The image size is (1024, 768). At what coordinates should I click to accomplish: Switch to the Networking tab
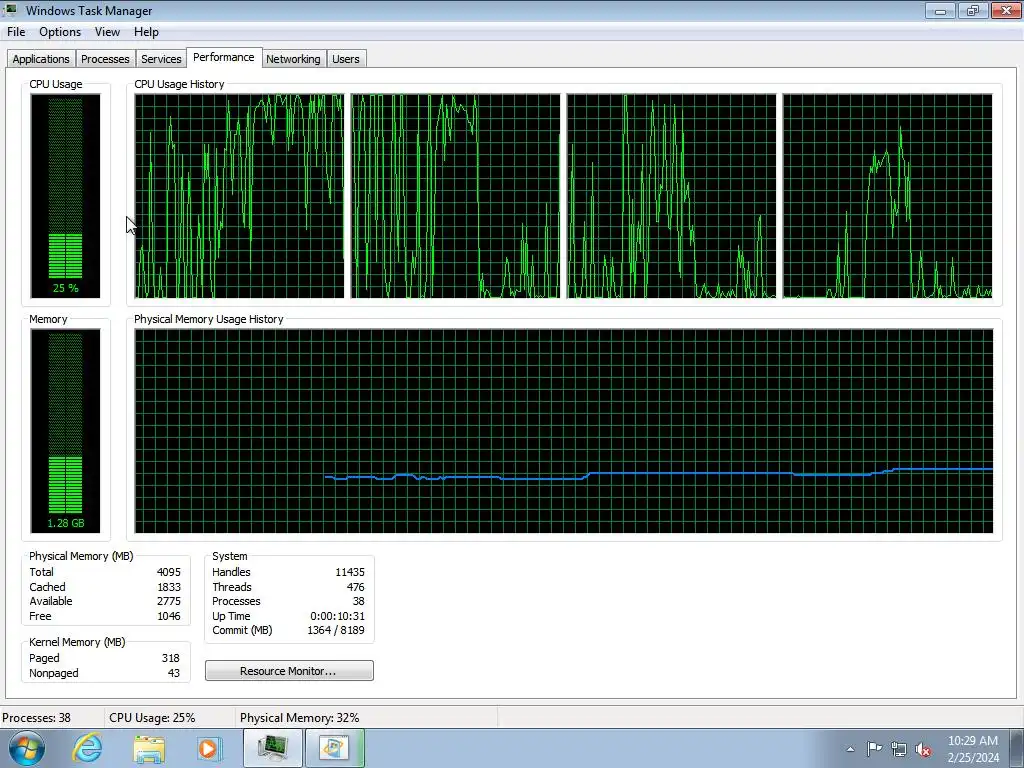[293, 59]
